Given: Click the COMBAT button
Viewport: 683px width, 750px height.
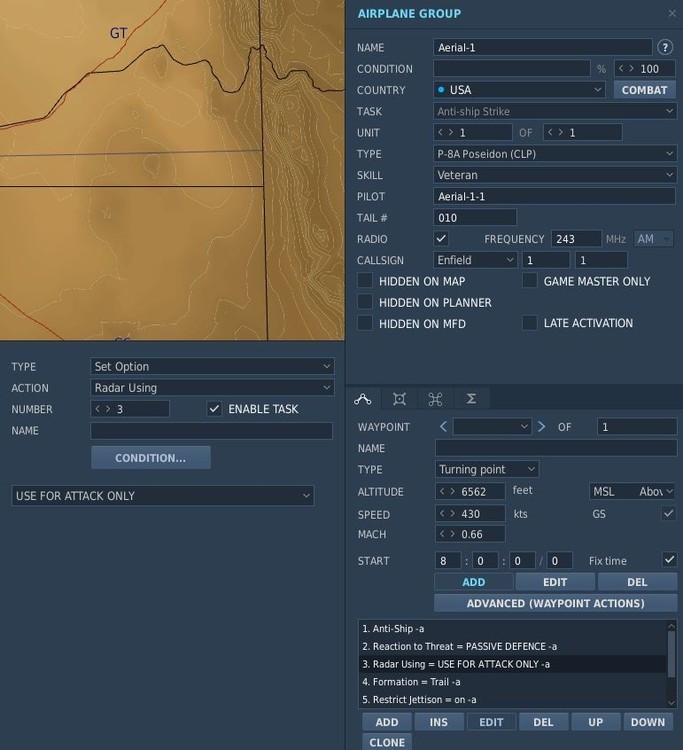Looking at the screenshot, I should [x=644, y=90].
